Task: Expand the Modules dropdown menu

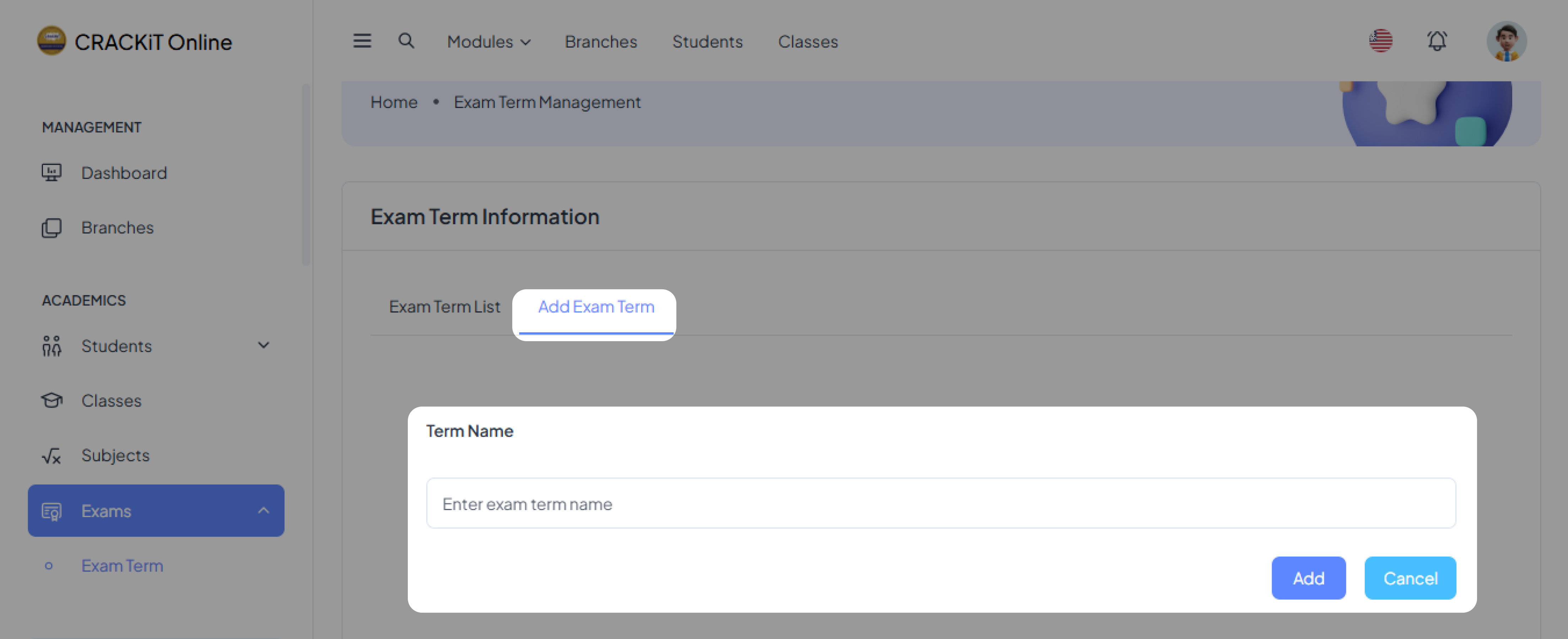Action: click(x=488, y=42)
